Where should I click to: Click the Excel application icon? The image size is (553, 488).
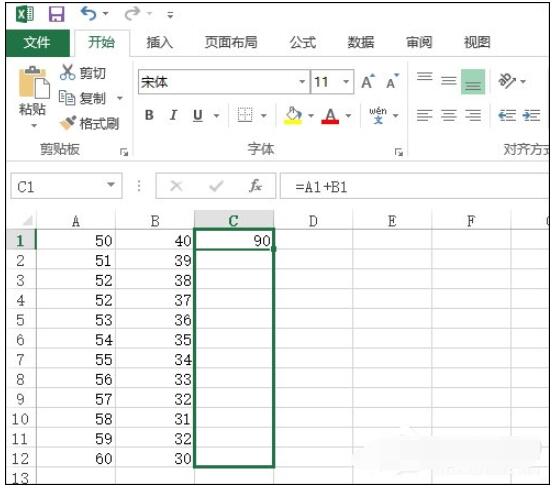(x=25, y=14)
